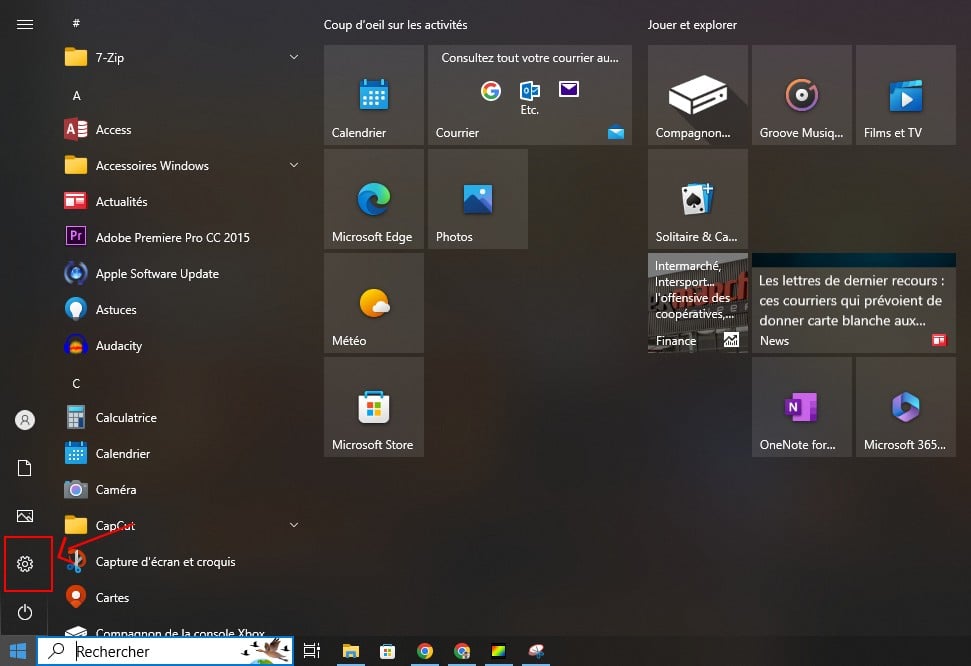
Task: Launch Audacity from the app list
Action: pos(183,345)
